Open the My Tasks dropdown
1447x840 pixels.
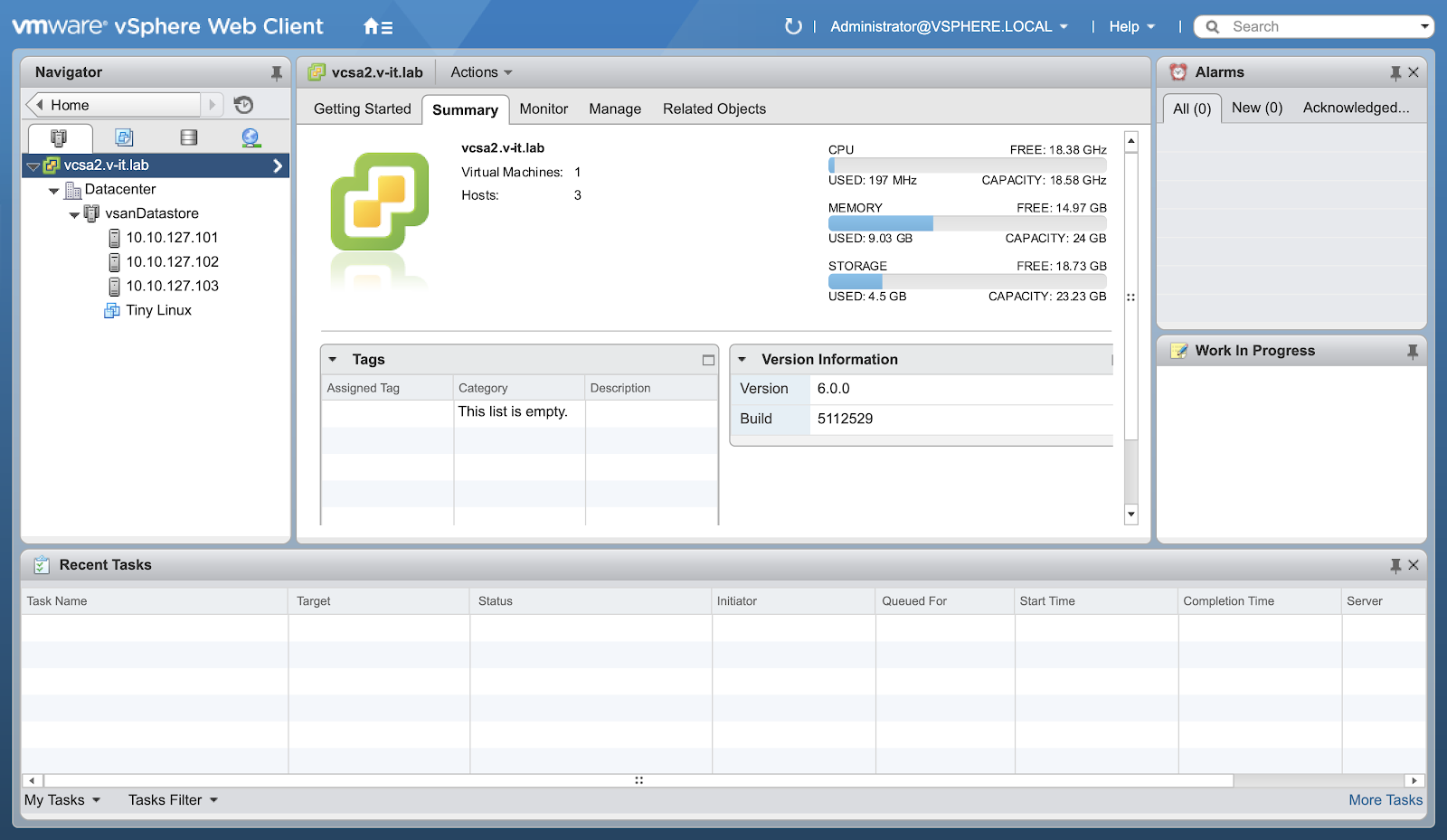pos(62,800)
